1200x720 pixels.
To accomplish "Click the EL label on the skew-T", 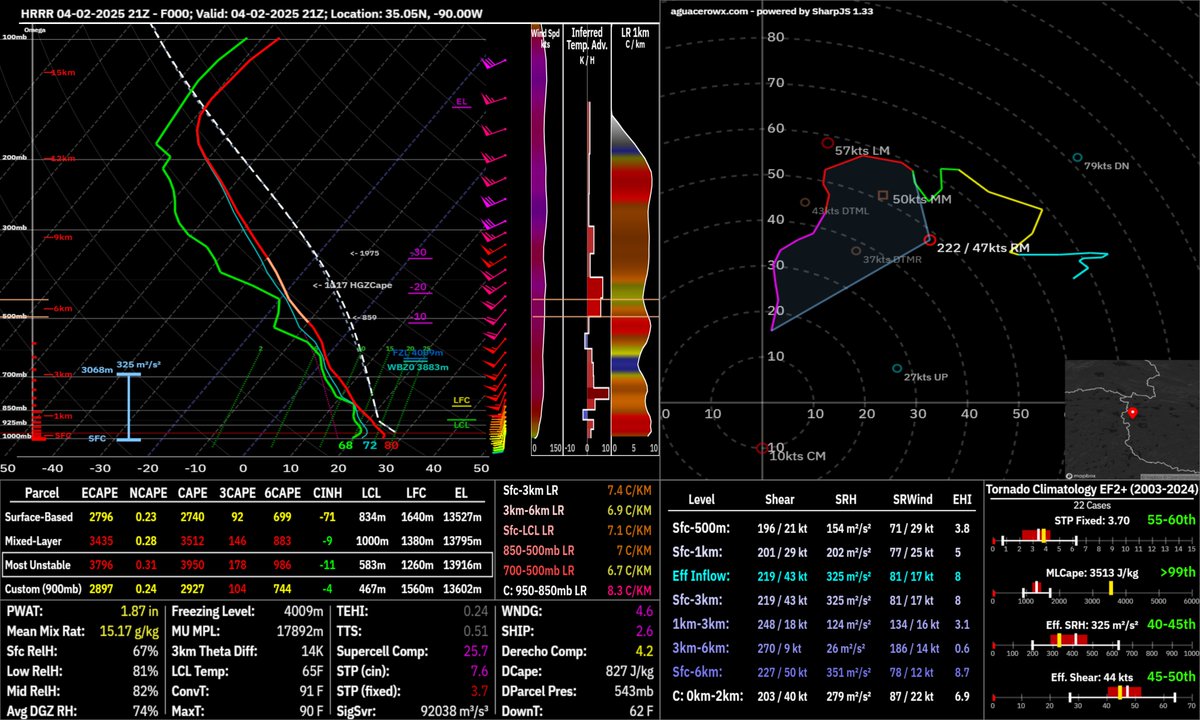I will (461, 102).
